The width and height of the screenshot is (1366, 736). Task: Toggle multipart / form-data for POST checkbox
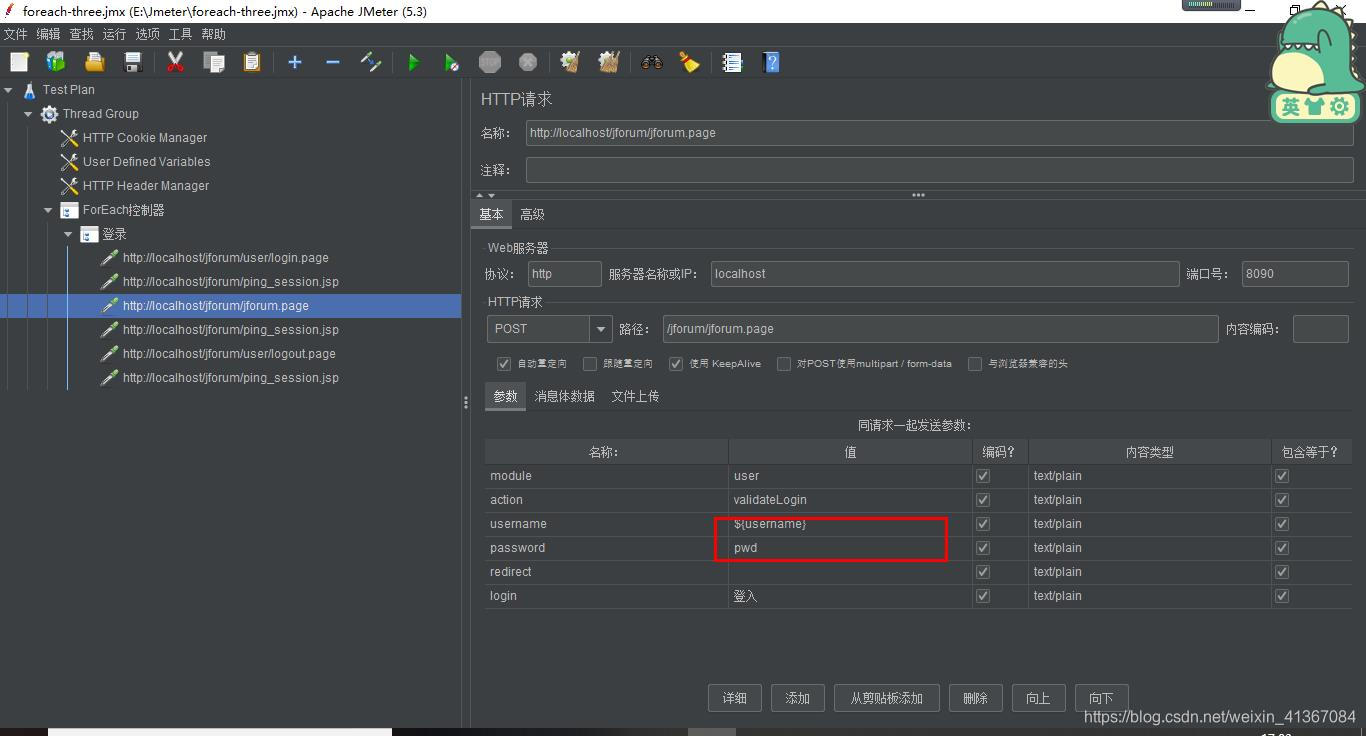coord(784,364)
